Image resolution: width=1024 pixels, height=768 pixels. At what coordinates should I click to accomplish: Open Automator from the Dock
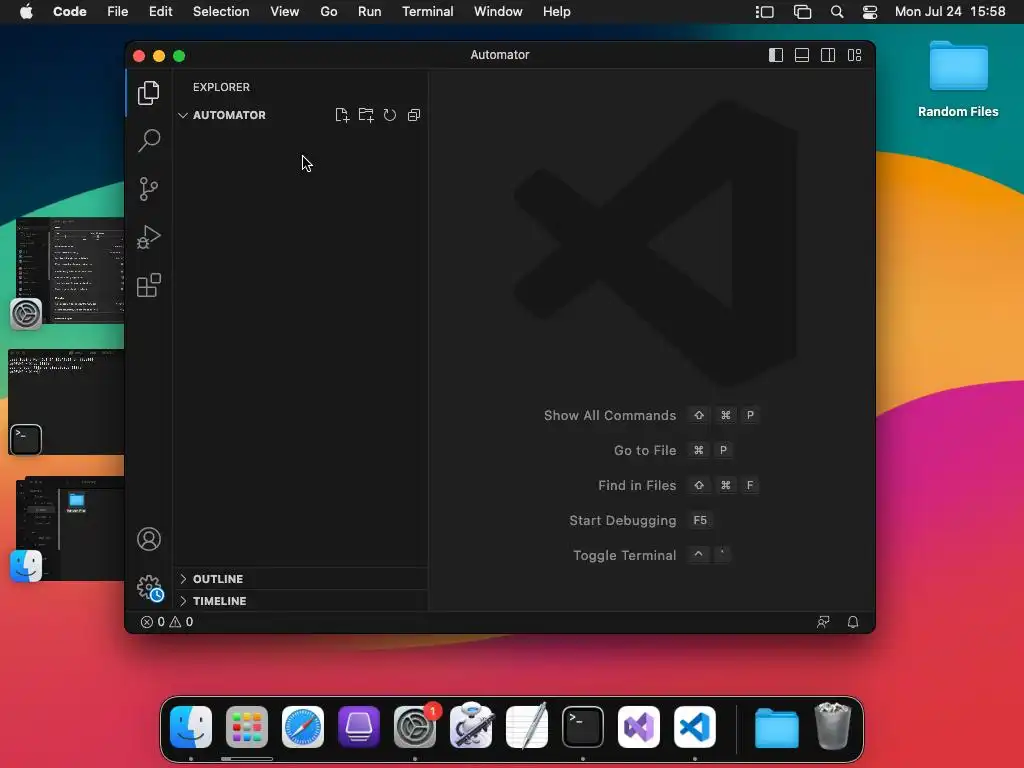click(471, 726)
